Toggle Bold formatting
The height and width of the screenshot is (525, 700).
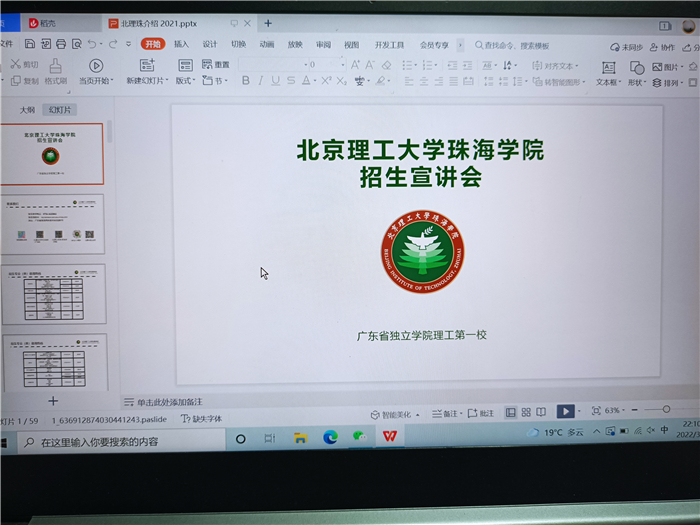click(x=246, y=80)
